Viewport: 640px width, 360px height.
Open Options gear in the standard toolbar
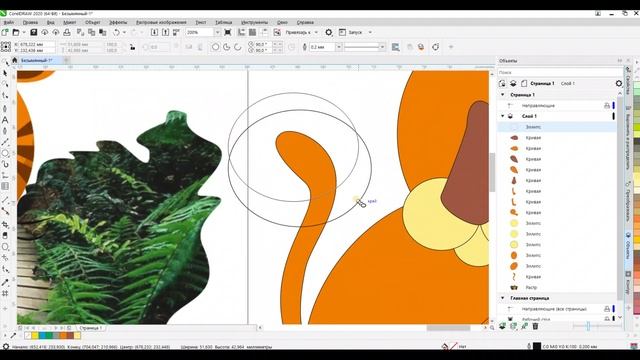pos(329,32)
